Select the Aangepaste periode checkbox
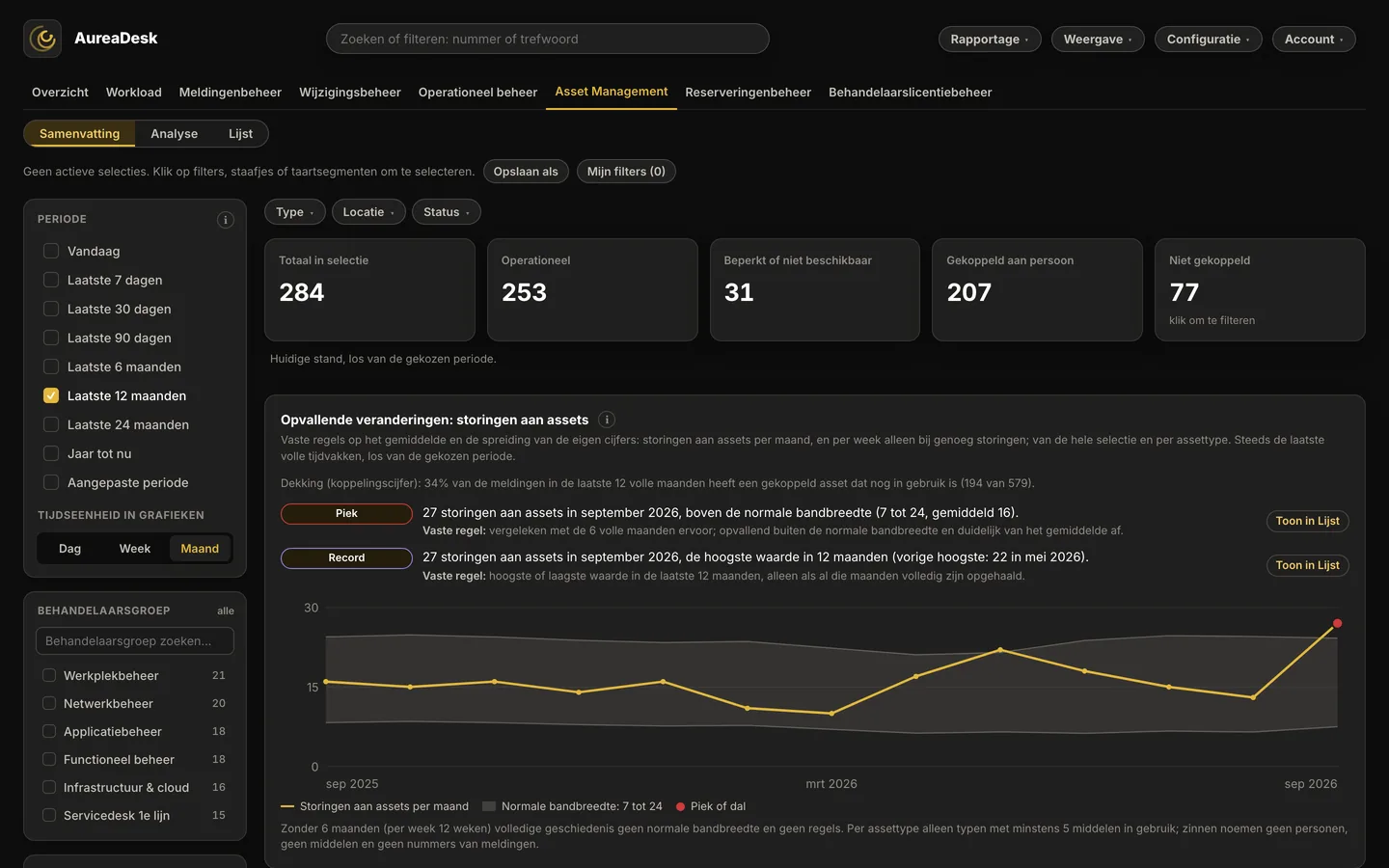Screen dimensions: 1389x868 click(51, 482)
